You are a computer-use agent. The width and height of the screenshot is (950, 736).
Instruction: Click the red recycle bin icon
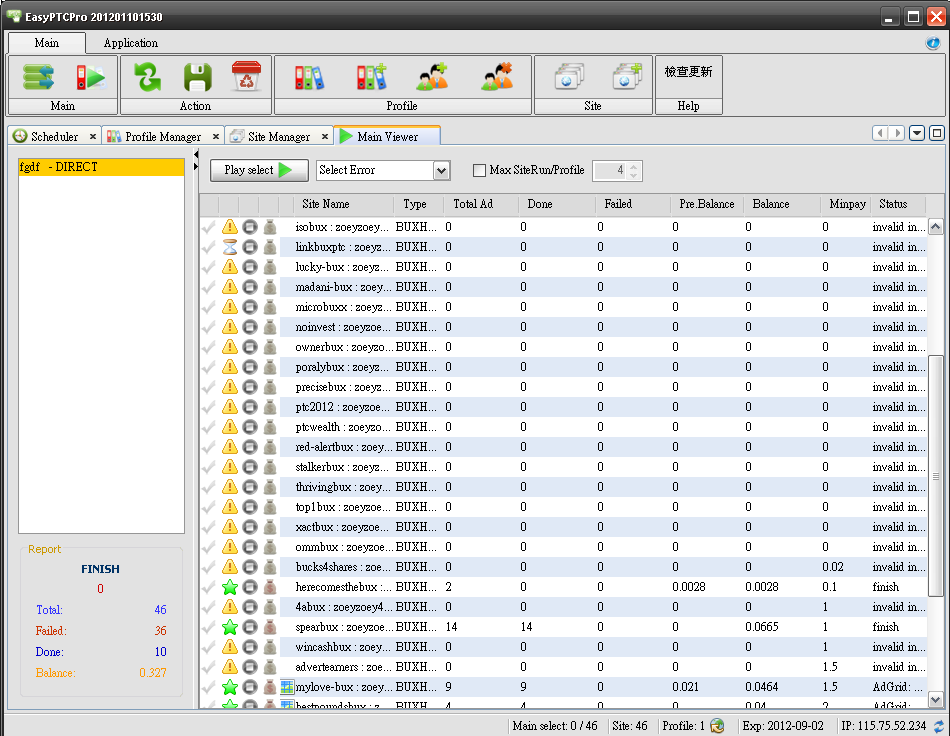coord(245,77)
